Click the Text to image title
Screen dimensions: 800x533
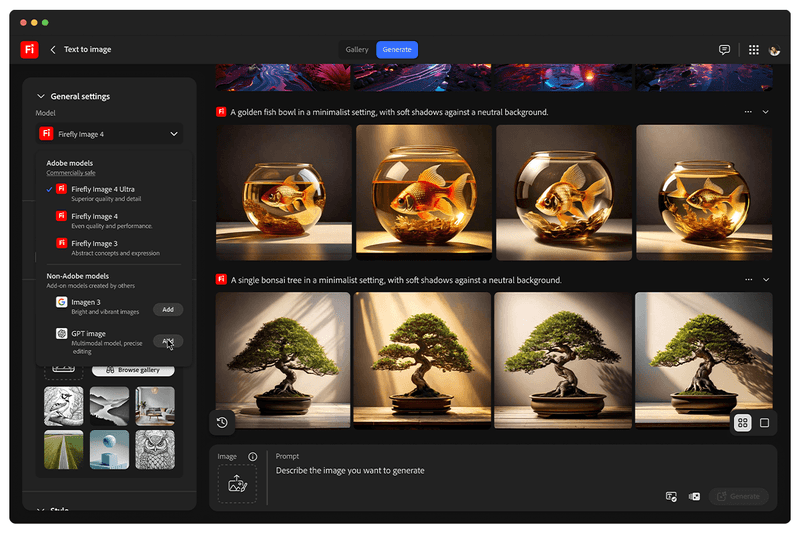click(x=87, y=49)
